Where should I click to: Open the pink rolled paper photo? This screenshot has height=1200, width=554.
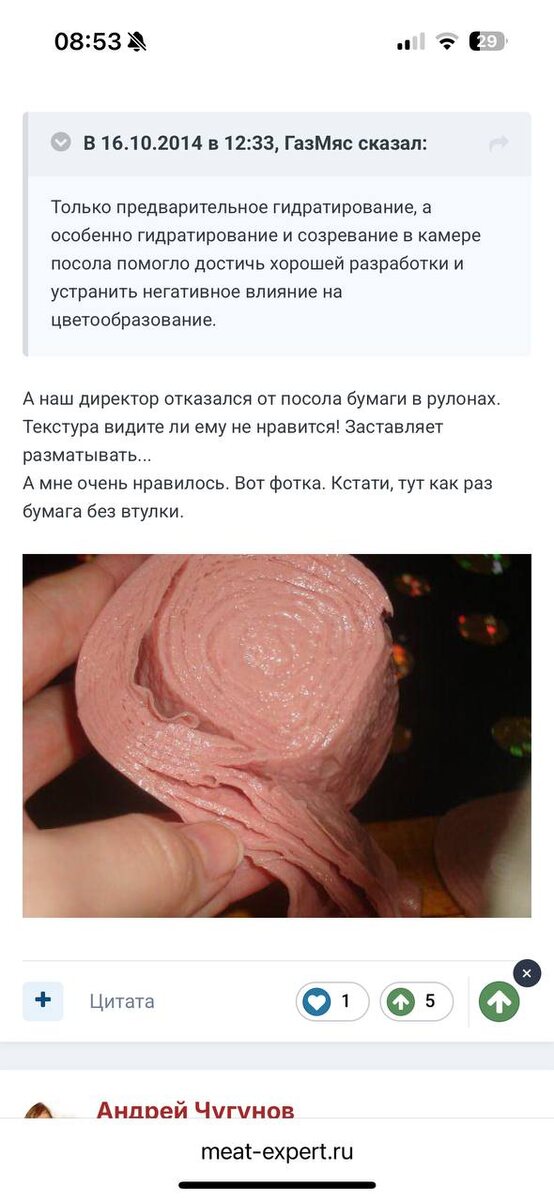tap(277, 736)
